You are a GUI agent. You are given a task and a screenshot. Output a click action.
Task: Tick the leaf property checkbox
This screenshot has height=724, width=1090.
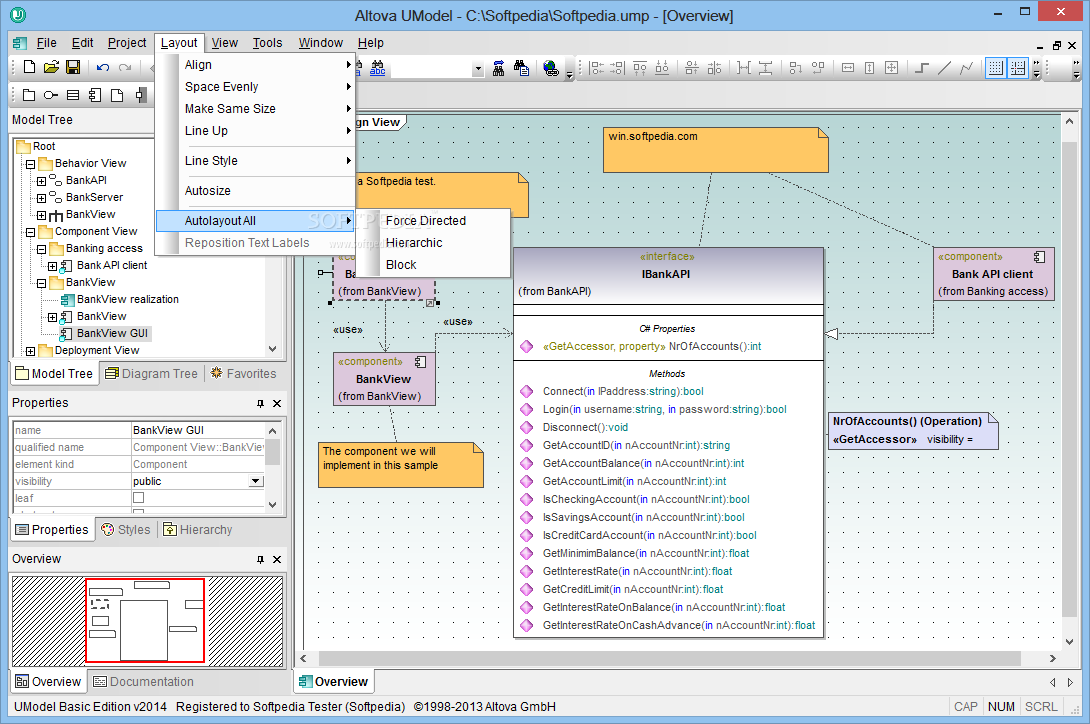pos(138,498)
